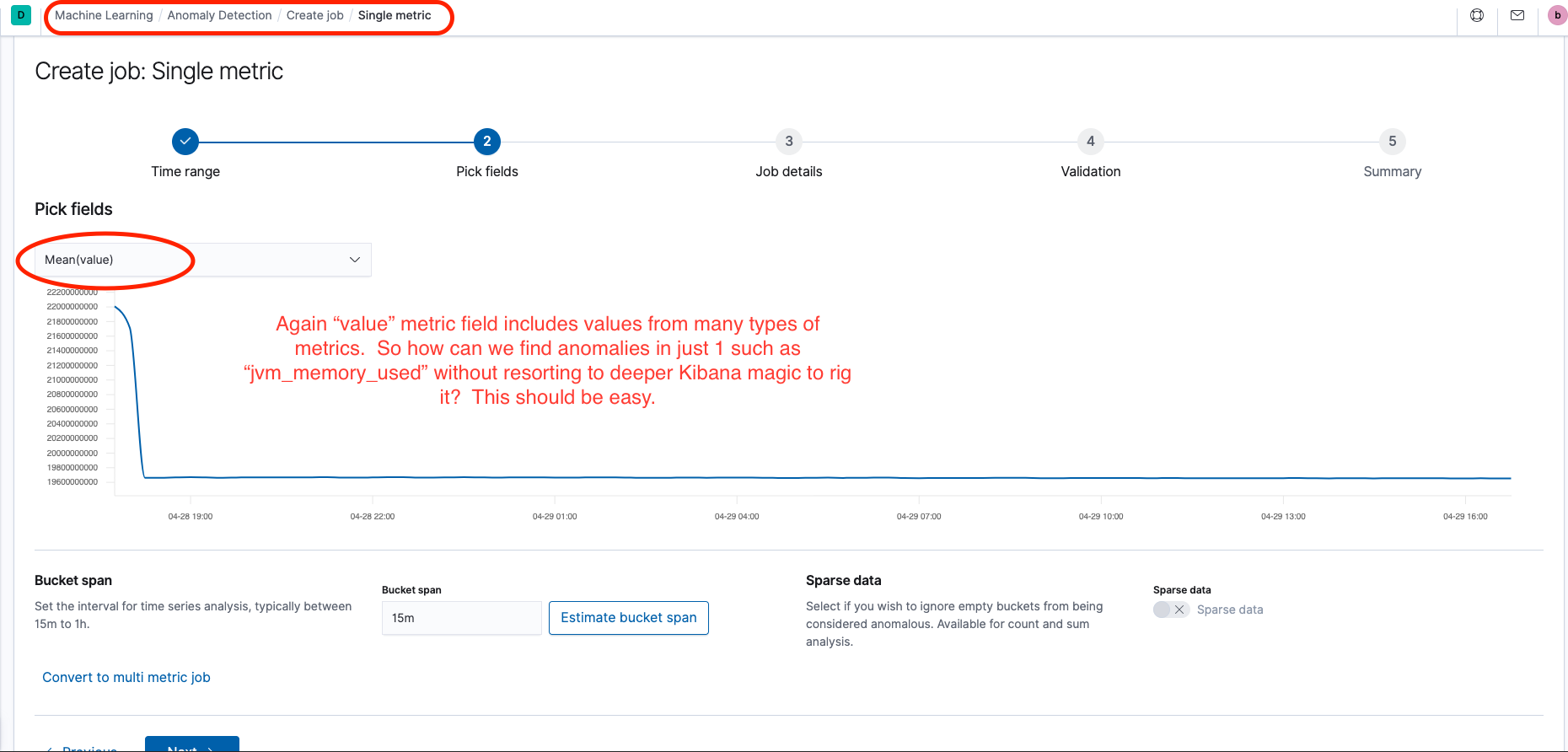
Task: Jump to step 5 circle Summary
Action: coord(1393,142)
